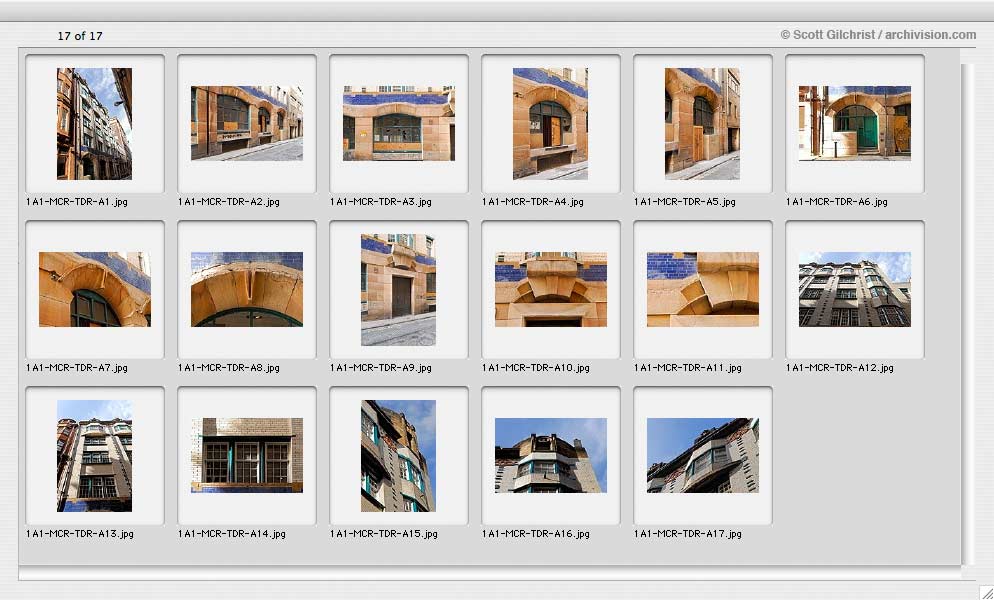Select thumbnail of 1A1-MCR-TDR-A2.jpg

coord(247,123)
